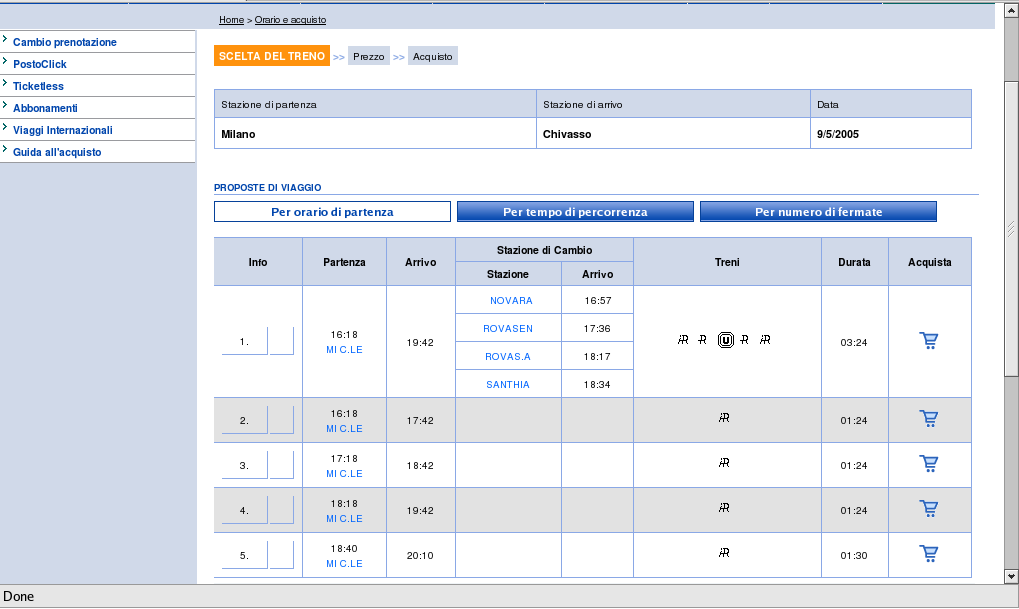This screenshot has width=1019, height=609.
Task: Click the PROPOSTE DI VIAGGIO heading
Action: (x=268, y=188)
